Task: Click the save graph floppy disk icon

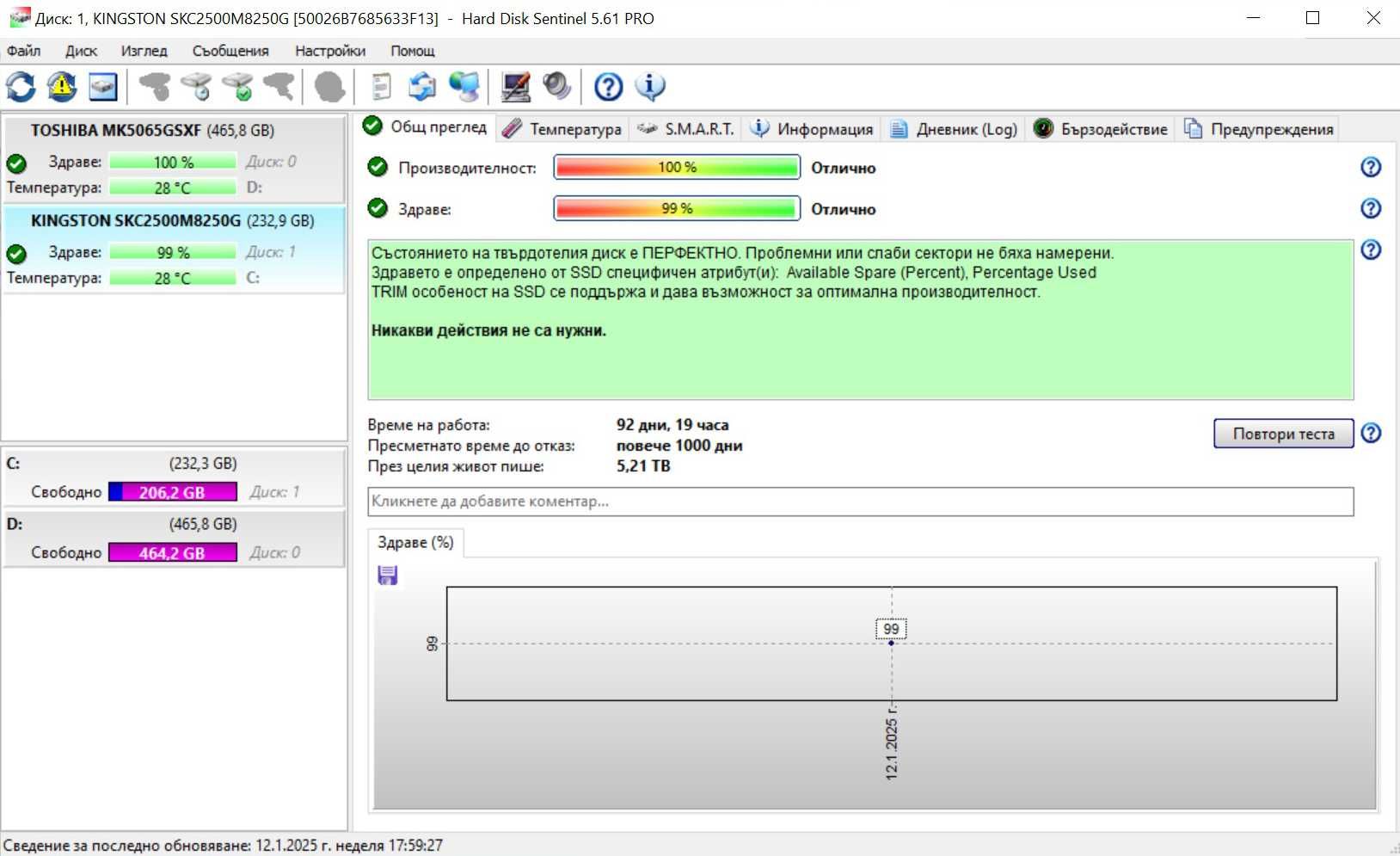Action: [388, 576]
